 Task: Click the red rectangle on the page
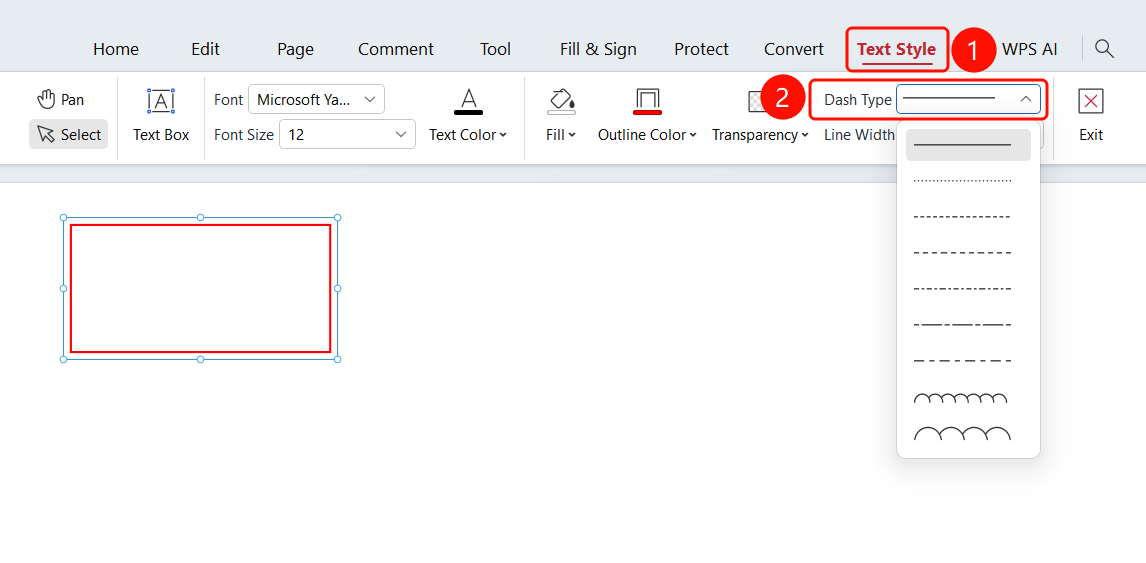coord(200,288)
